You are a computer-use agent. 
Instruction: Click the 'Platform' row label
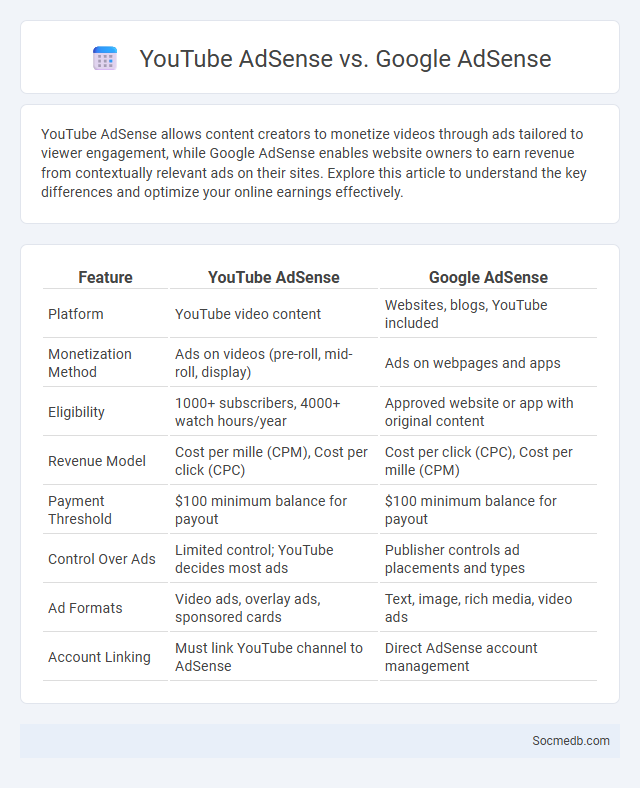pyautogui.click(x=75, y=314)
